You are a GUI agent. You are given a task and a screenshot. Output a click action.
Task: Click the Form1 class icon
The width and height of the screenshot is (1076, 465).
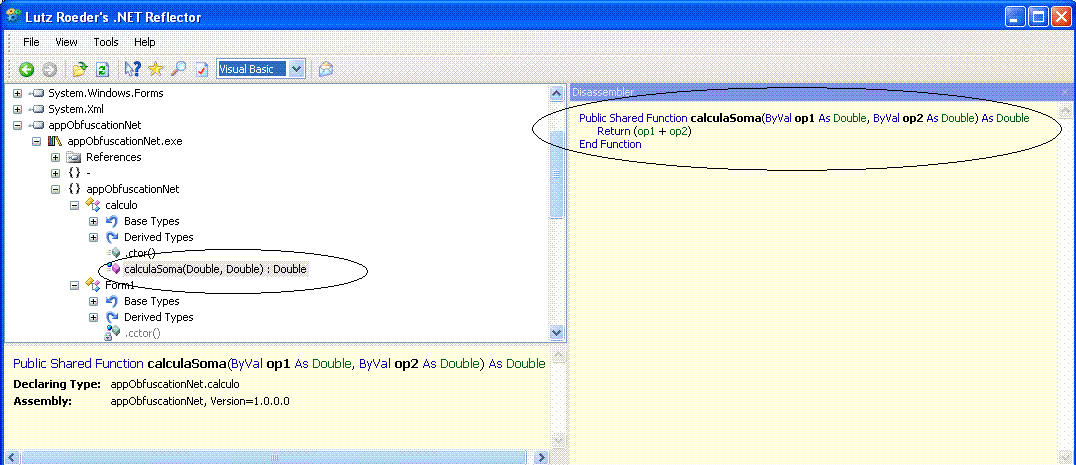[x=93, y=285]
